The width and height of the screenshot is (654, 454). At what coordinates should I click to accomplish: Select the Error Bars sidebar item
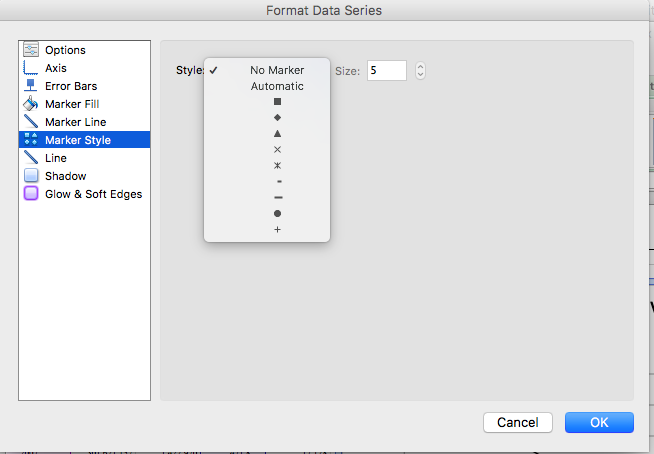70,86
